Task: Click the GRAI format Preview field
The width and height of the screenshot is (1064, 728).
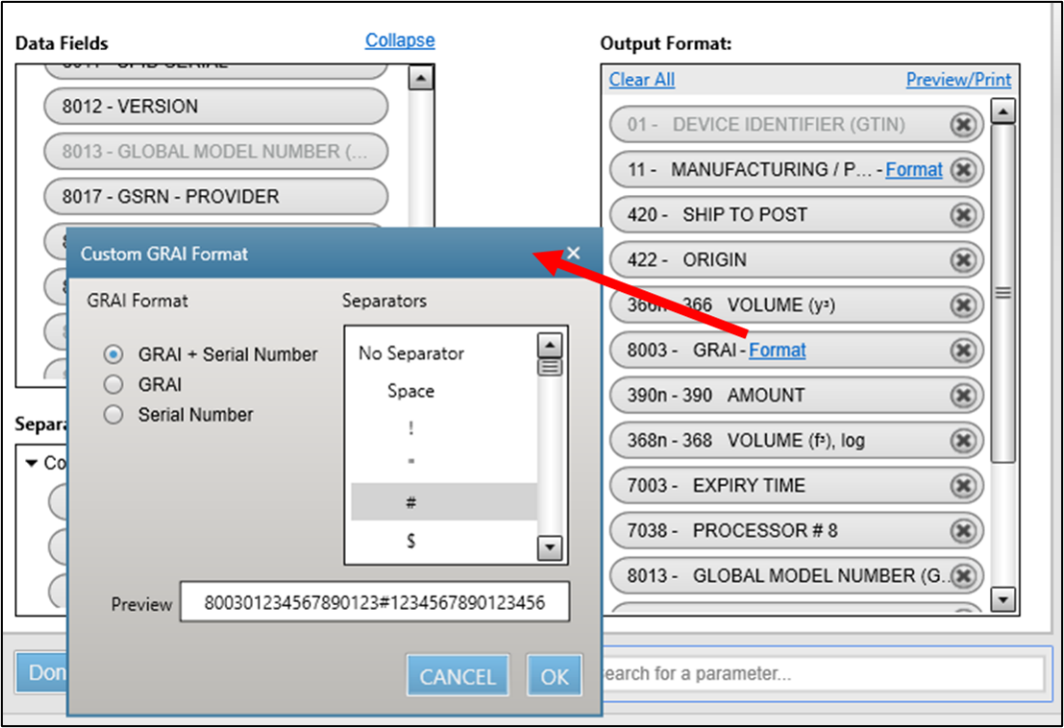Action: [x=375, y=602]
